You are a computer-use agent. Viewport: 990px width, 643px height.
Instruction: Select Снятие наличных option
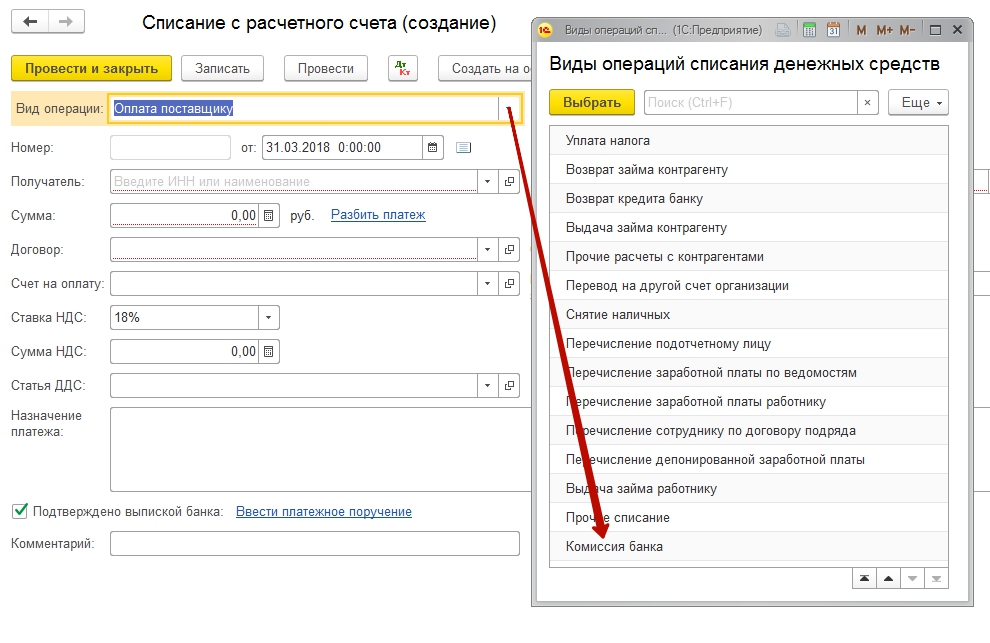tap(749, 315)
